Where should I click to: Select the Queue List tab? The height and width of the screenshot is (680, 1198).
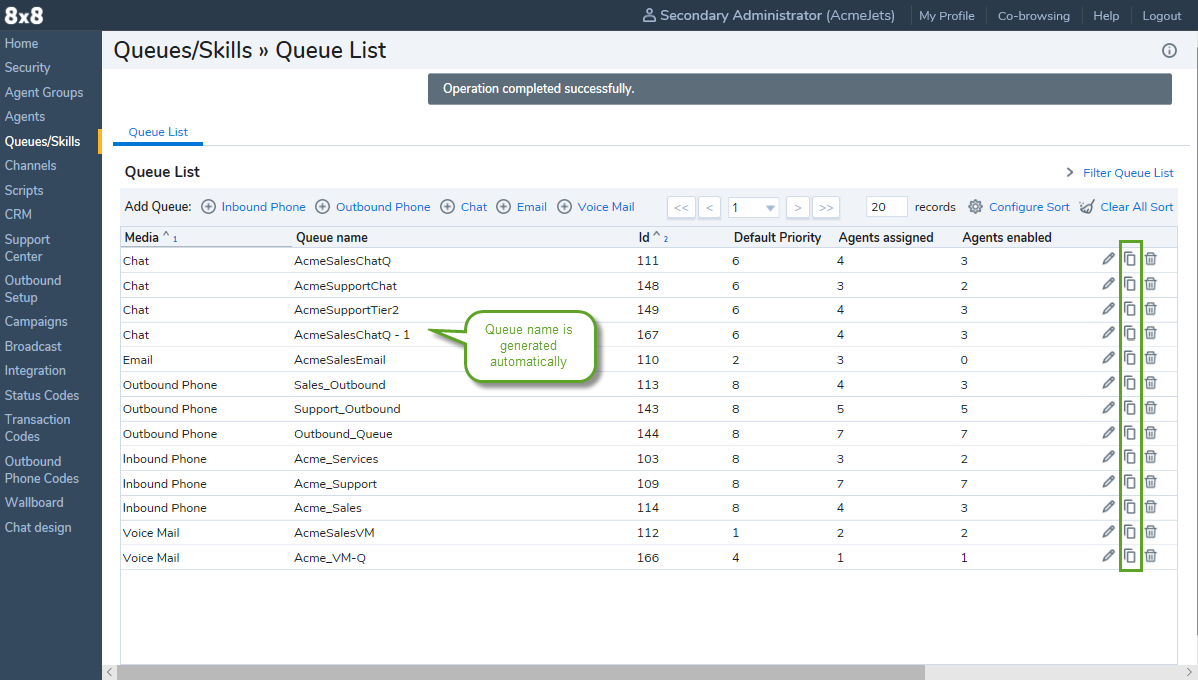coord(158,131)
